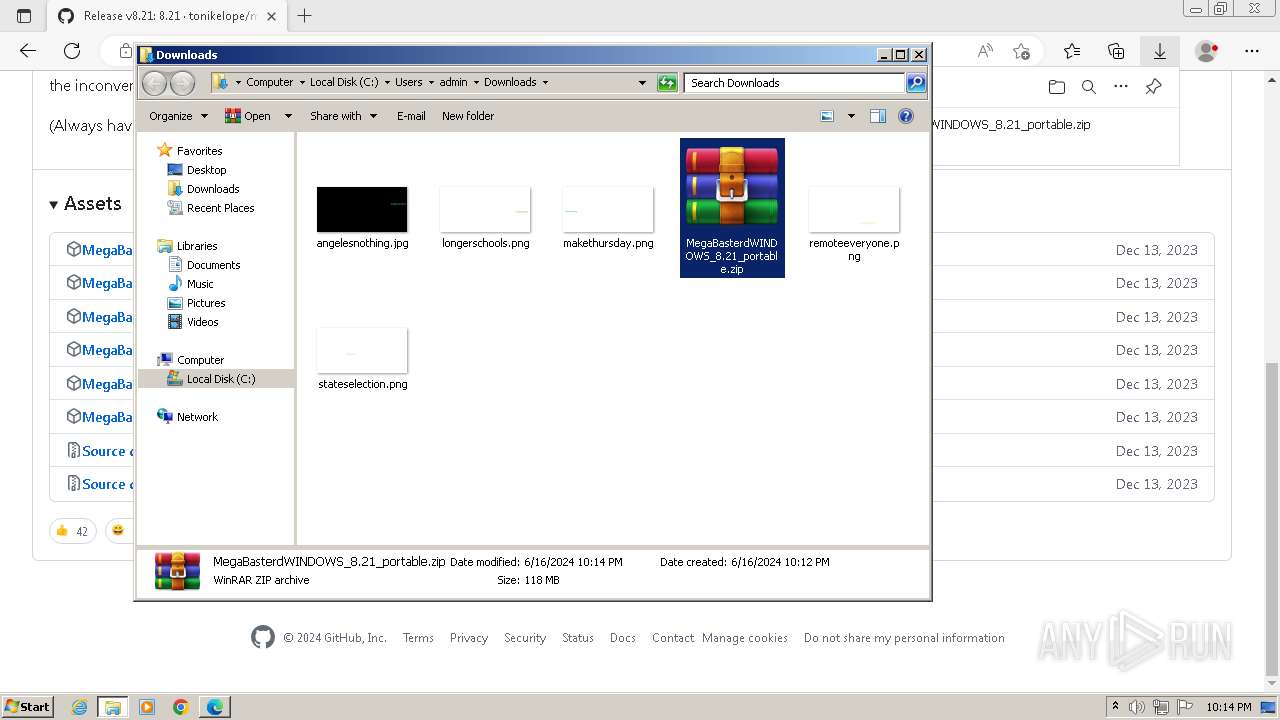Click the Search Downloads input field
This screenshot has height=720, width=1280.
795,83
